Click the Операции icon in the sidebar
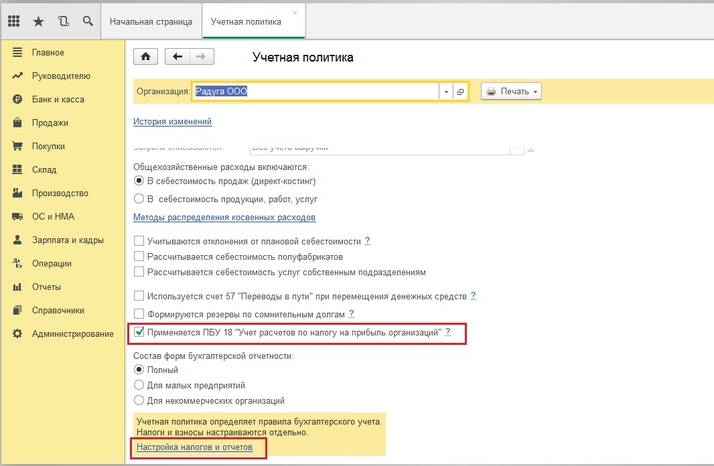Image resolution: width=714 pixels, height=466 pixels. [17, 263]
